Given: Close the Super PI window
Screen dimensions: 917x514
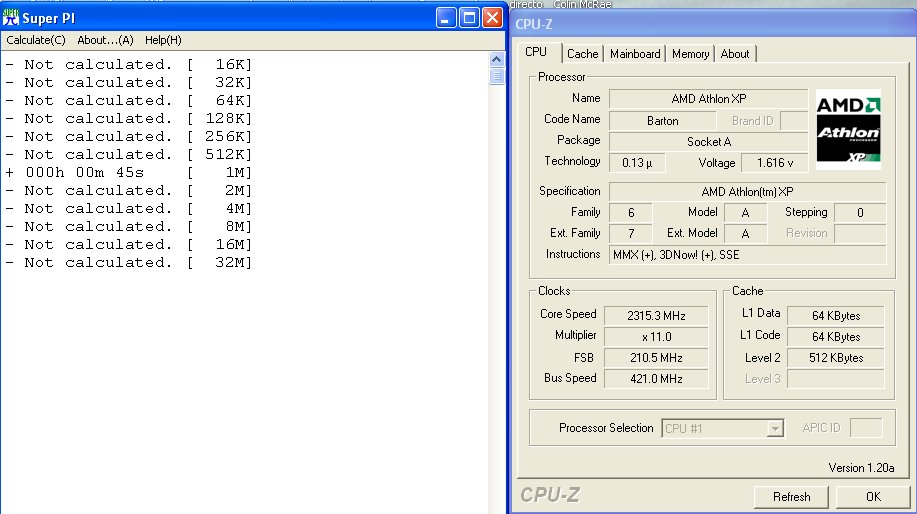Looking at the screenshot, I should [491, 18].
